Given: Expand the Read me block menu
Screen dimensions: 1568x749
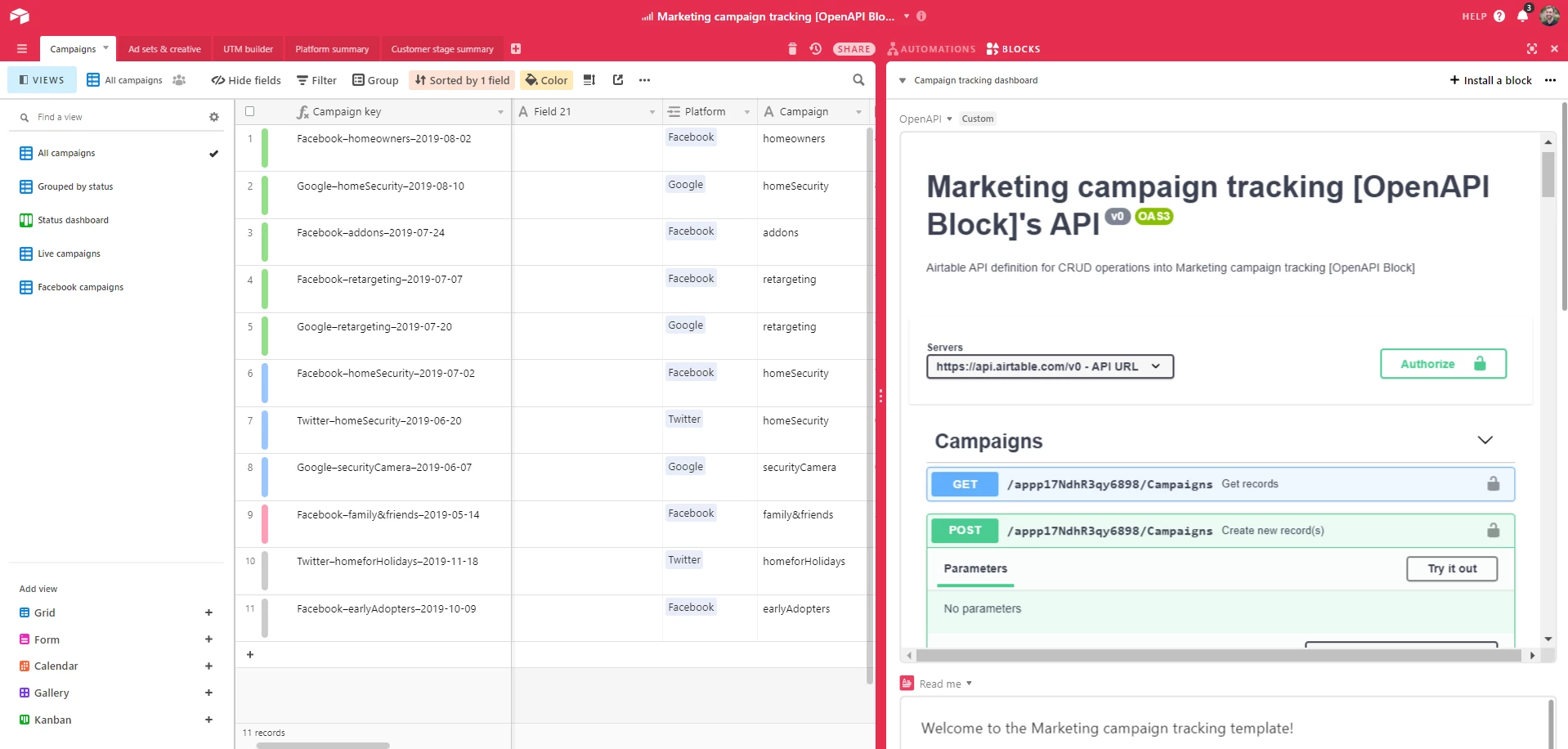Looking at the screenshot, I should [969, 684].
